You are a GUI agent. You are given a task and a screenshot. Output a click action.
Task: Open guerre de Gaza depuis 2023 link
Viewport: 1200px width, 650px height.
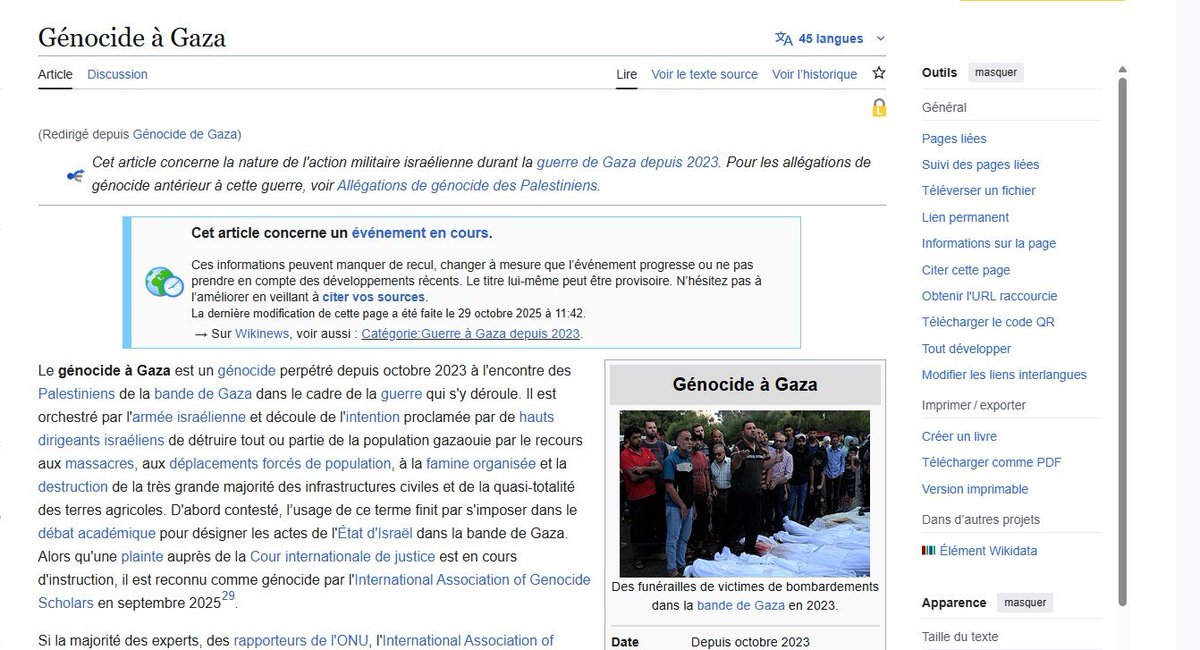coord(629,162)
